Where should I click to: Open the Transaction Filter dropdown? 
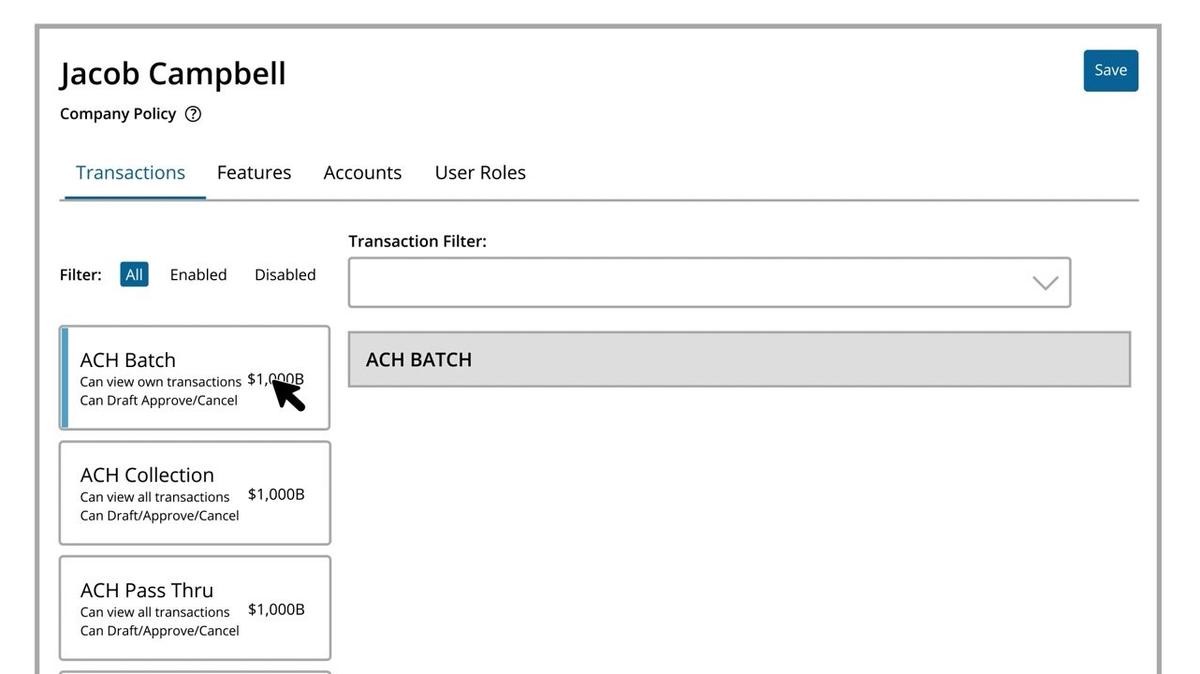[x=709, y=282]
